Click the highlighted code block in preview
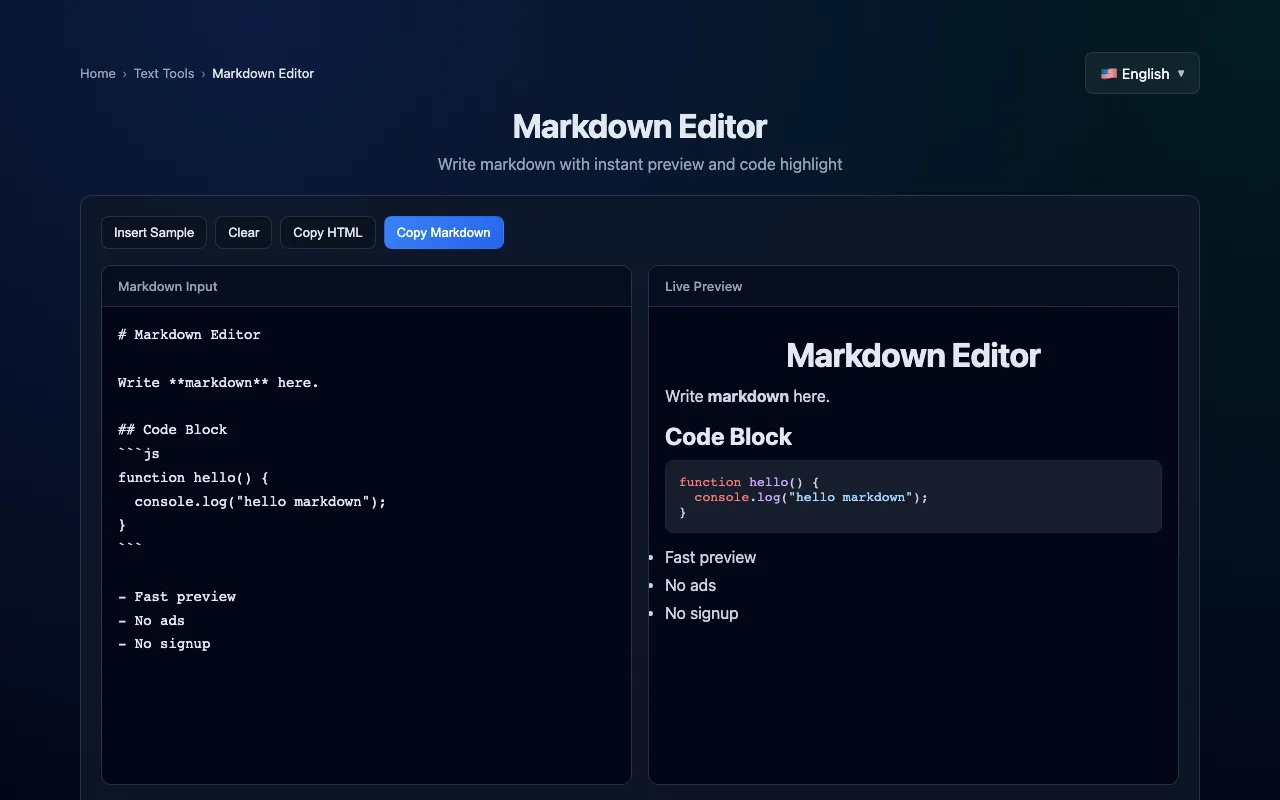 [x=913, y=496]
